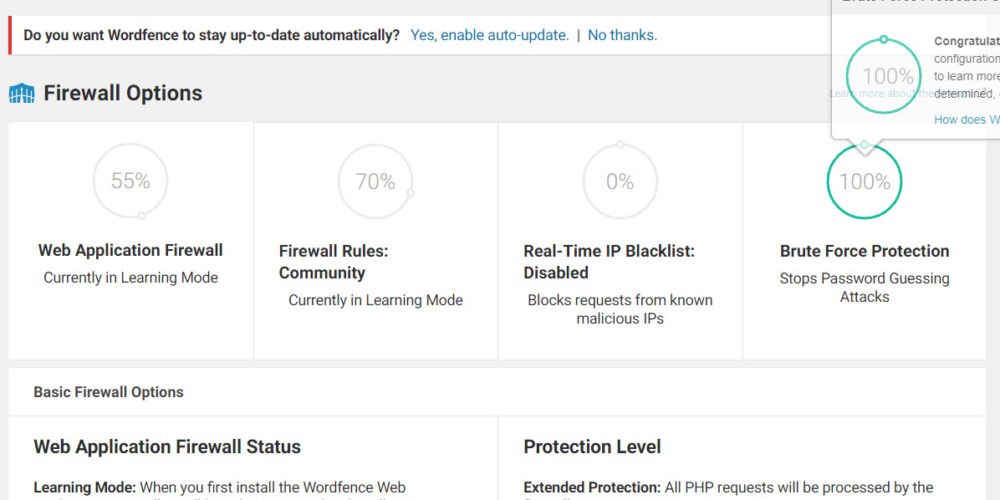1000x500 pixels.
Task: Click the 70% Firewall Rules status circle
Action: tap(375, 181)
